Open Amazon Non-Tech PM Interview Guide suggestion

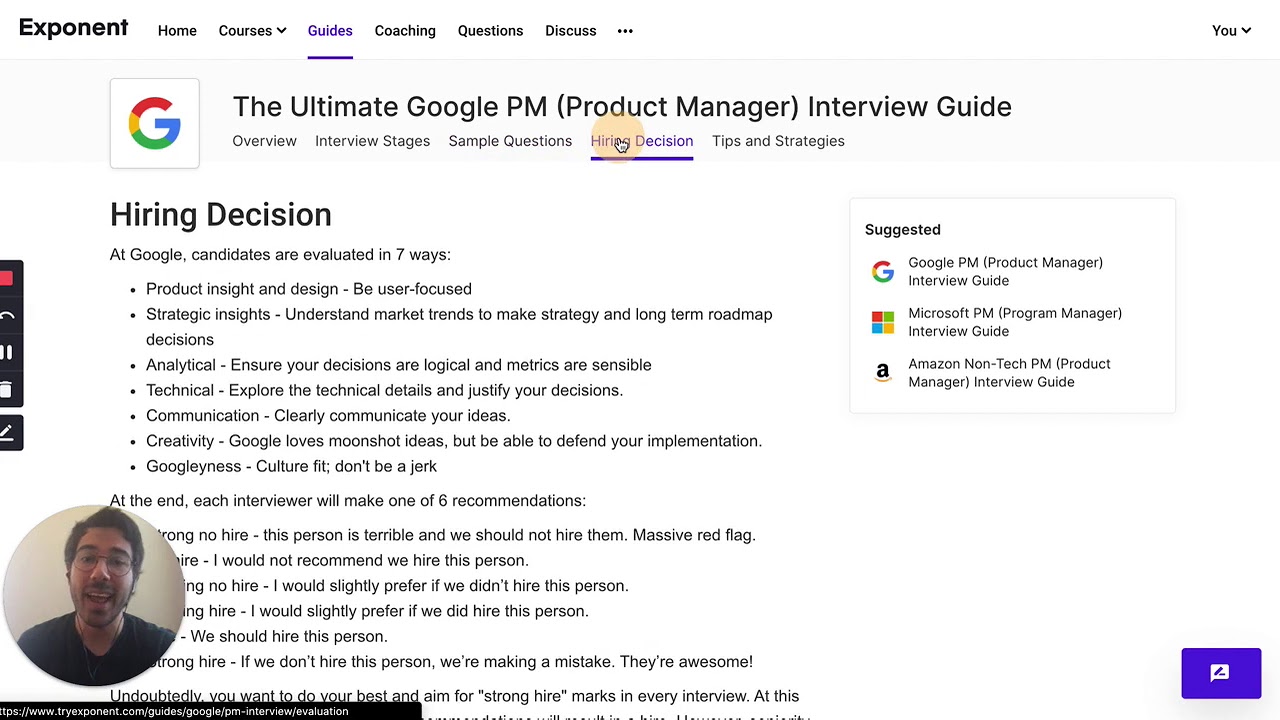pos(1009,373)
